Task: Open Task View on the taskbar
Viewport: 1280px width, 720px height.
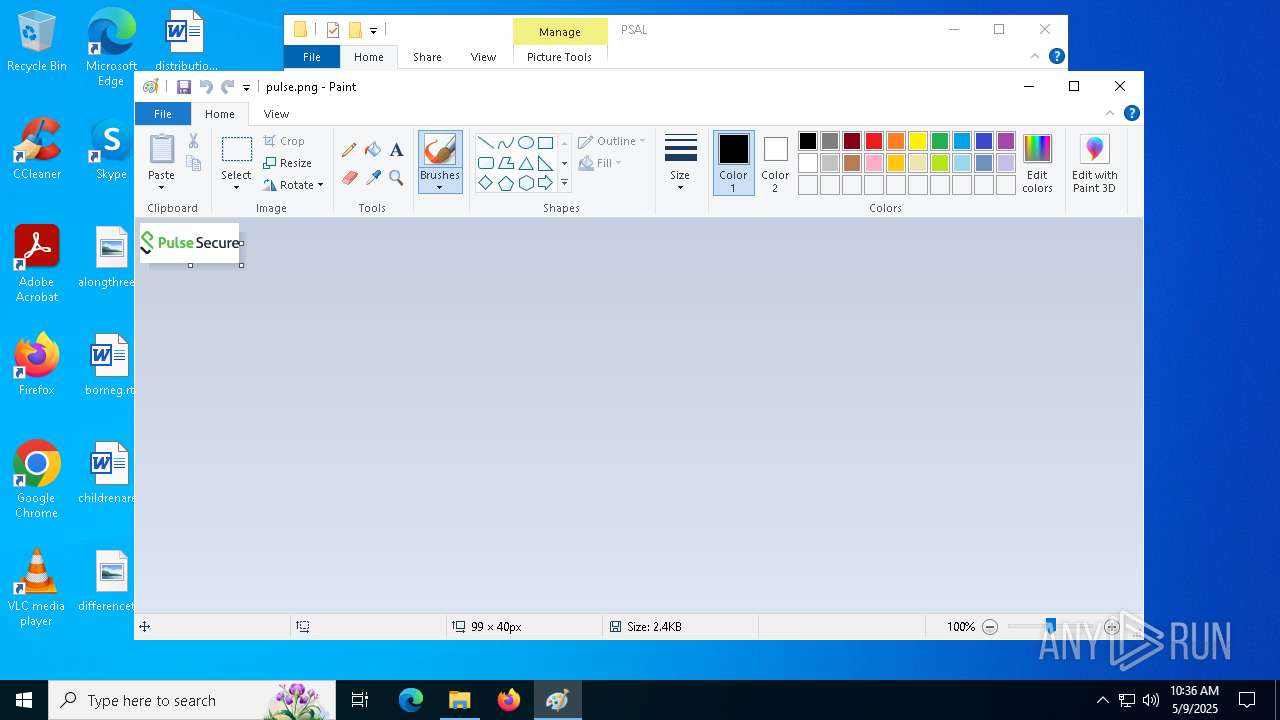Action: 360,700
